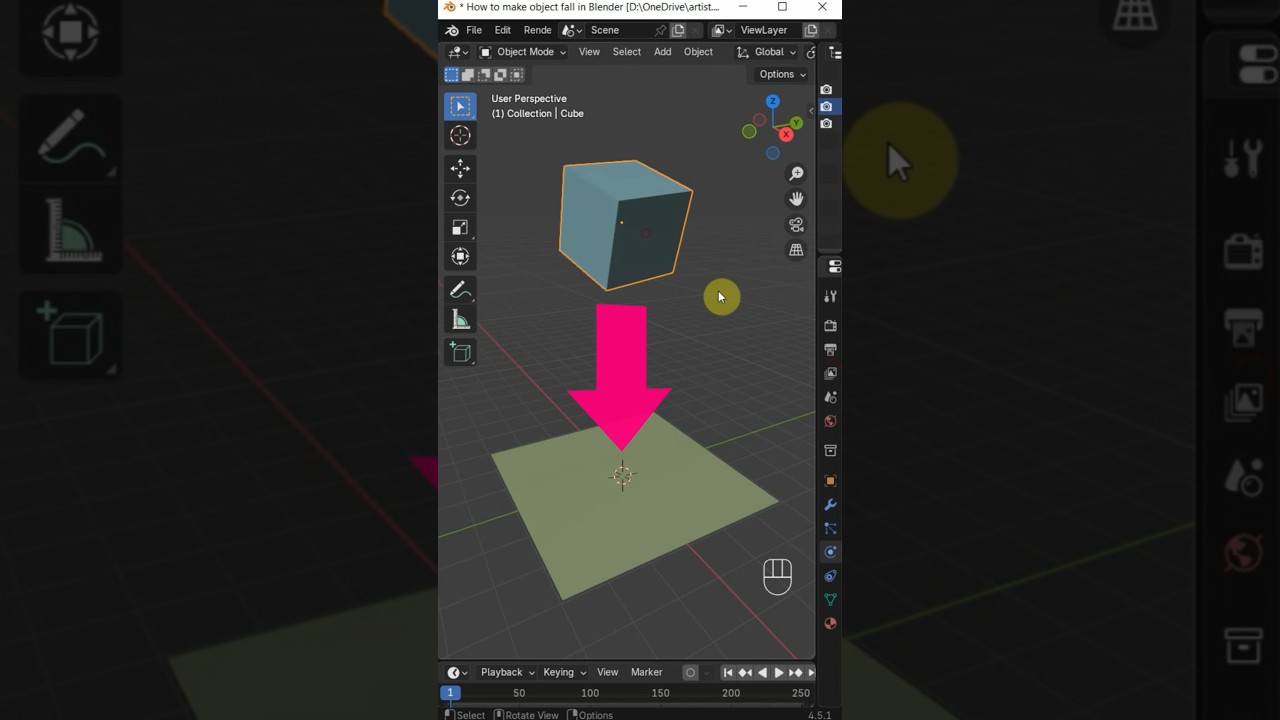Open the Modifiers wrench tab
This screenshot has width=1280, height=720.
point(830,505)
